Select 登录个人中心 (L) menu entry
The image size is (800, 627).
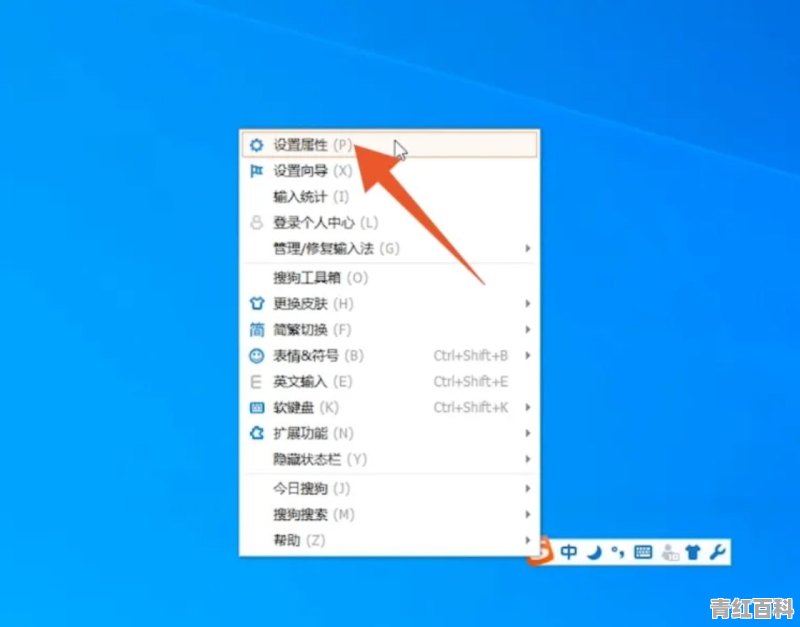point(389,222)
